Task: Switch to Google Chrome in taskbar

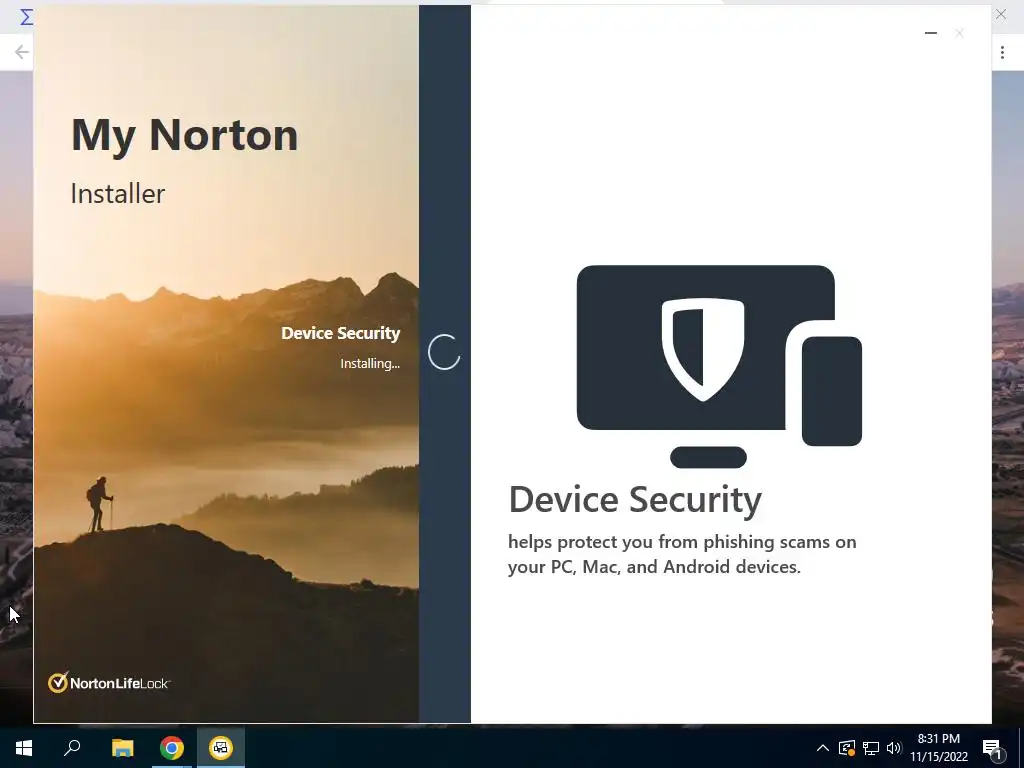Action: pyautogui.click(x=172, y=748)
